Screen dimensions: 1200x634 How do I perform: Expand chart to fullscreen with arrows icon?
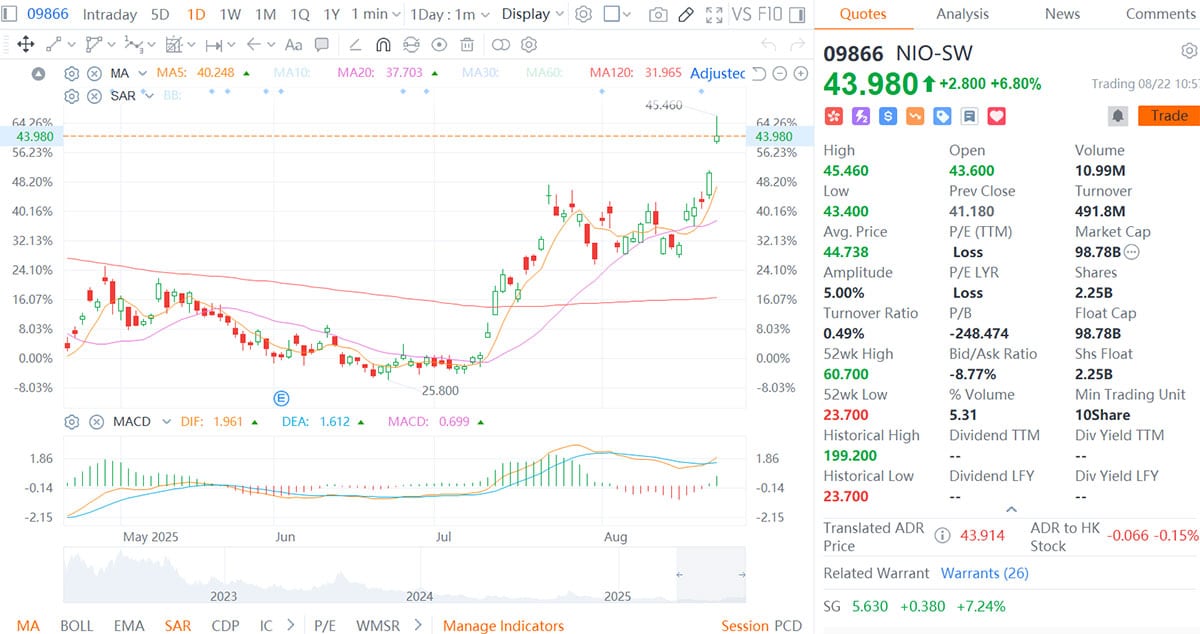pyautogui.click(x=713, y=14)
